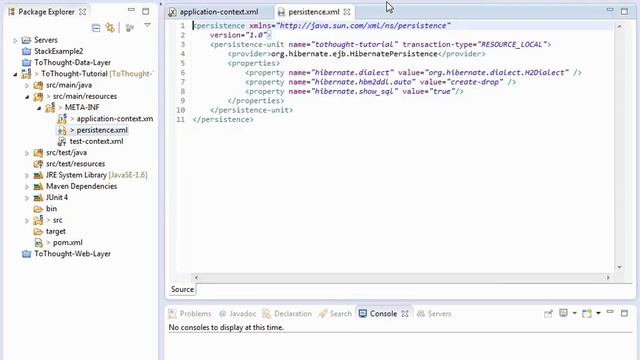Click the JRE System Library icon
Screen dimensions: 640x360
(x=38, y=175)
